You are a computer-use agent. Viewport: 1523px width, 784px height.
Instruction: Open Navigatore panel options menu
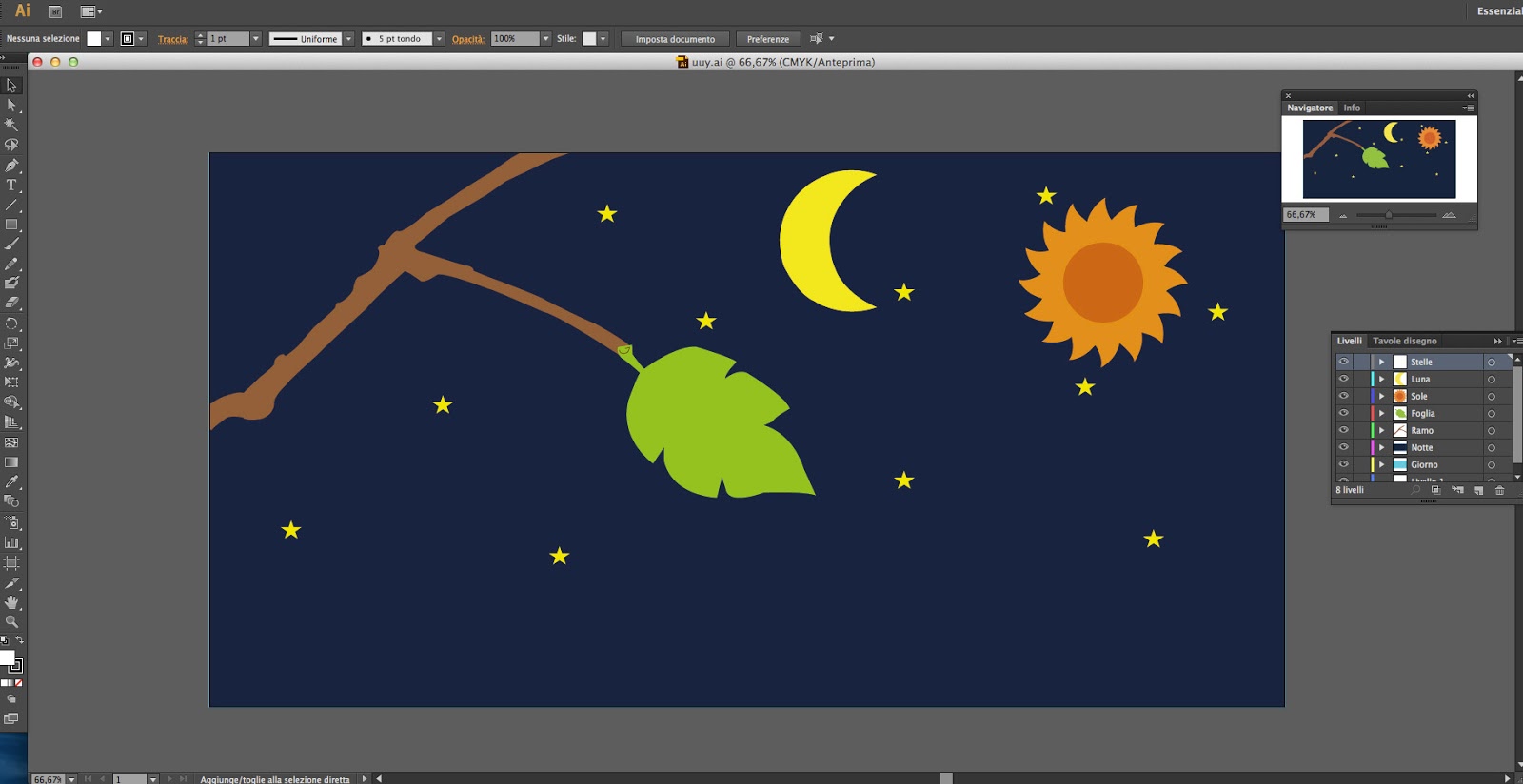click(1468, 108)
